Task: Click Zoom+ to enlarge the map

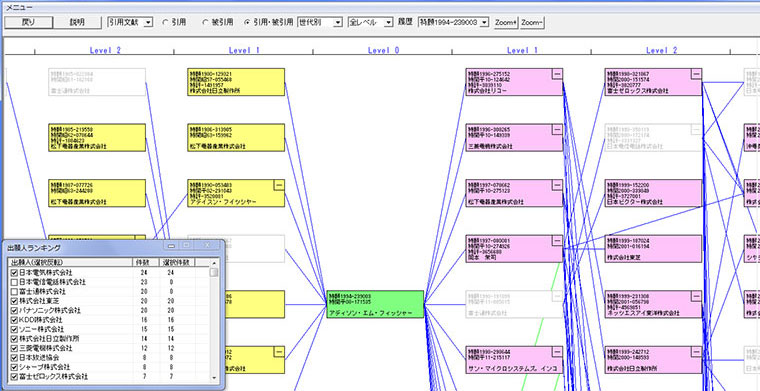Action: (x=506, y=22)
